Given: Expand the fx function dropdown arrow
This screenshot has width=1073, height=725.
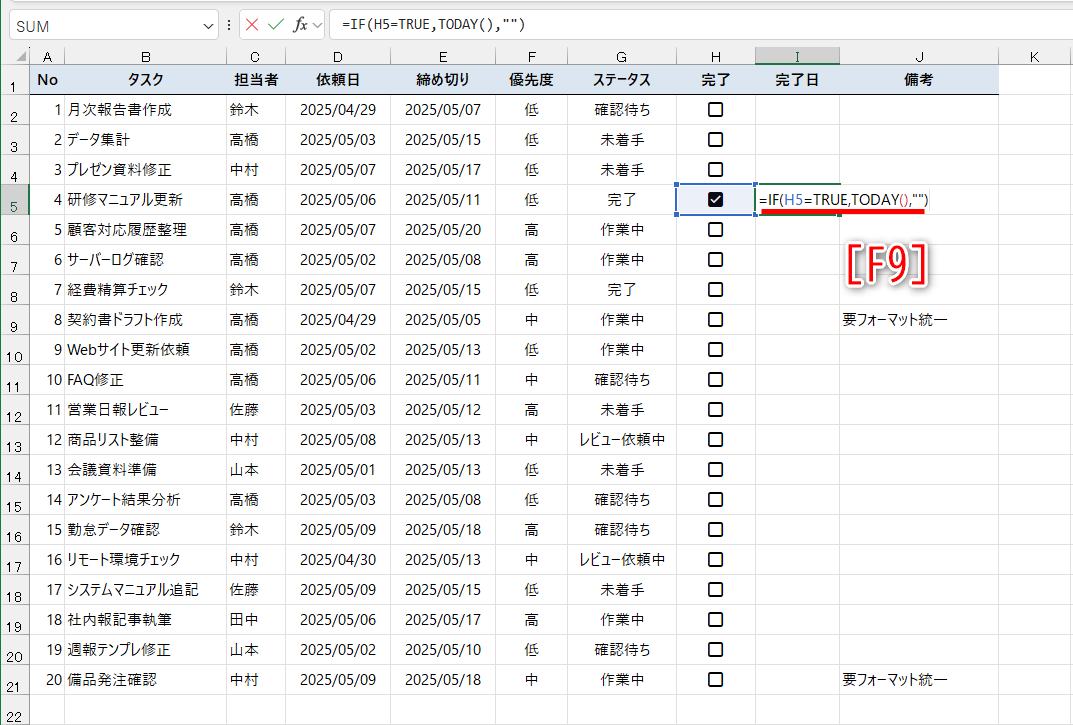Looking at the screenshot, I should pos(318,25).
